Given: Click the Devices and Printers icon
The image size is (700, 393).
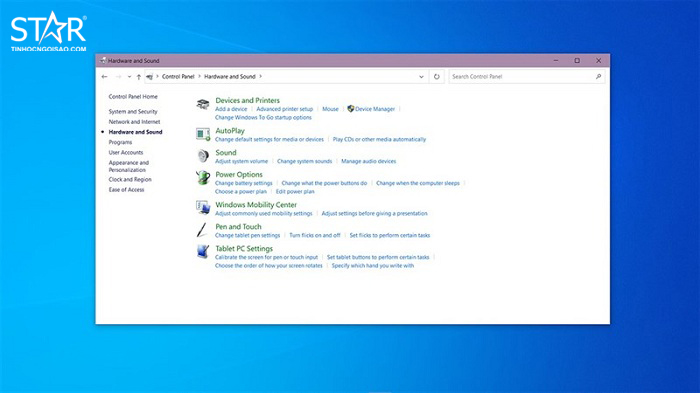Looking at the screenshot, I should (x=203, y=105).
